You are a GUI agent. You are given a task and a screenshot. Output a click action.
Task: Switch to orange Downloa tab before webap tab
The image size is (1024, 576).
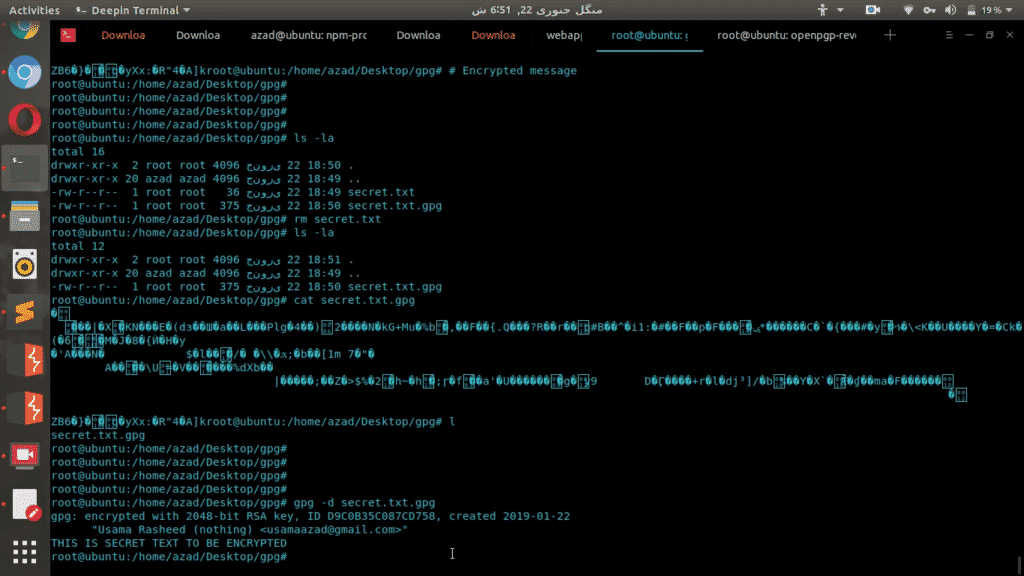click(493, 35)
